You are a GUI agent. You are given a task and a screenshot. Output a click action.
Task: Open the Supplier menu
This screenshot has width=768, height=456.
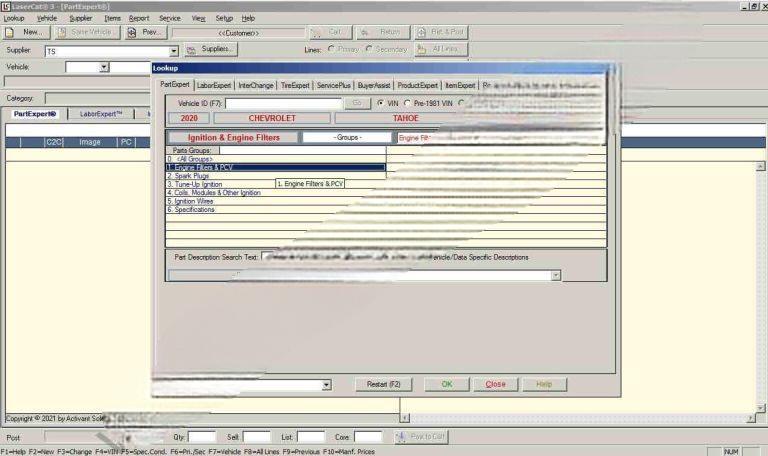coord(80,18)
